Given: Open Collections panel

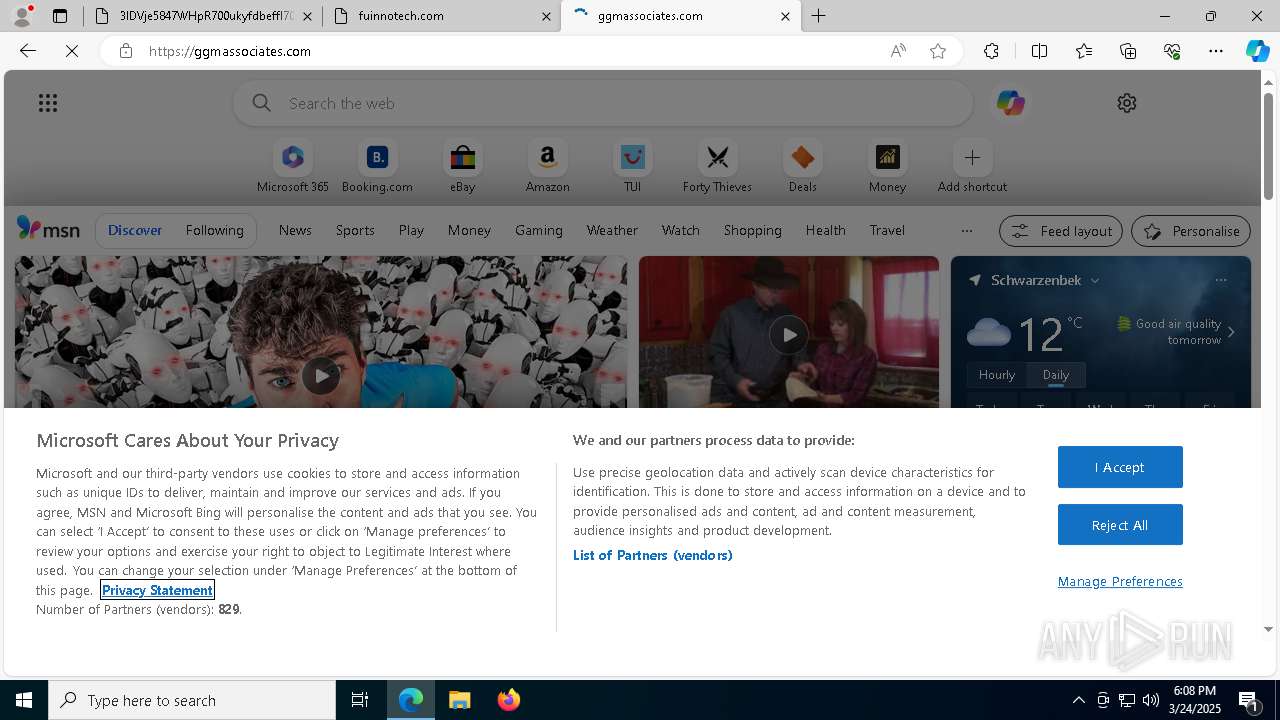Looking at the screenshot, I should pyautogui.click(x=1128, y=51).
